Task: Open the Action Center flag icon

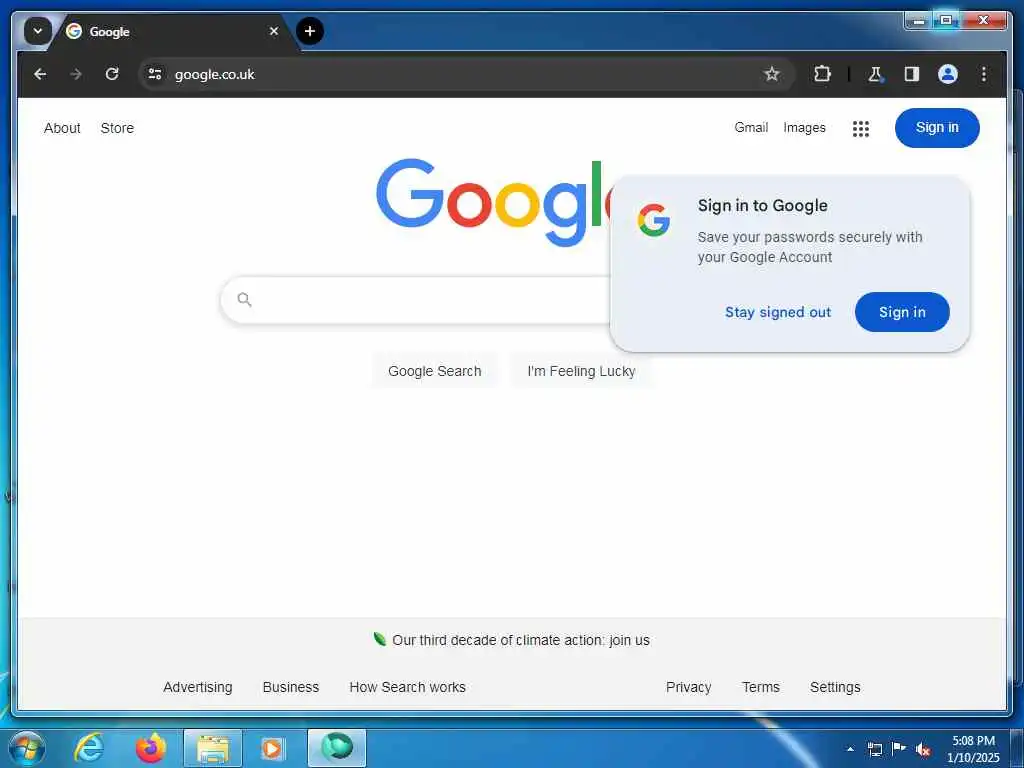Action: pyautogui.click(x=899, y=749)
